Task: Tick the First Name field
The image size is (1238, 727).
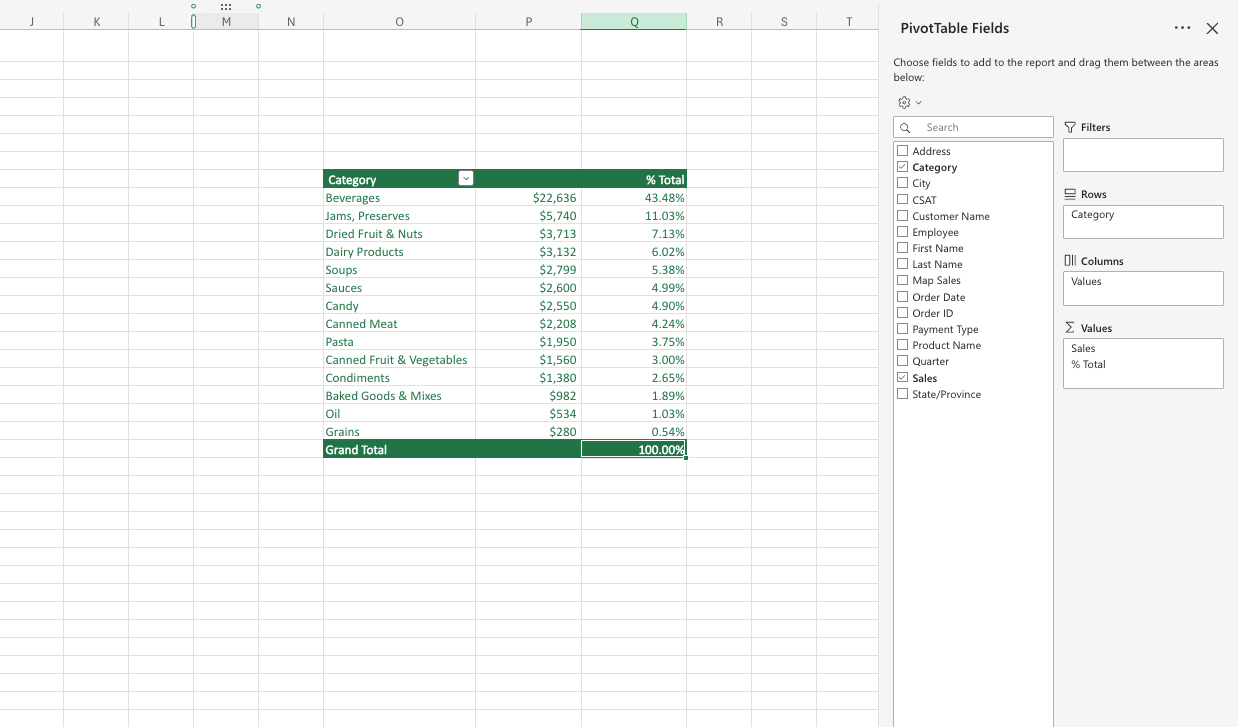Action: [x=903, y=248]
